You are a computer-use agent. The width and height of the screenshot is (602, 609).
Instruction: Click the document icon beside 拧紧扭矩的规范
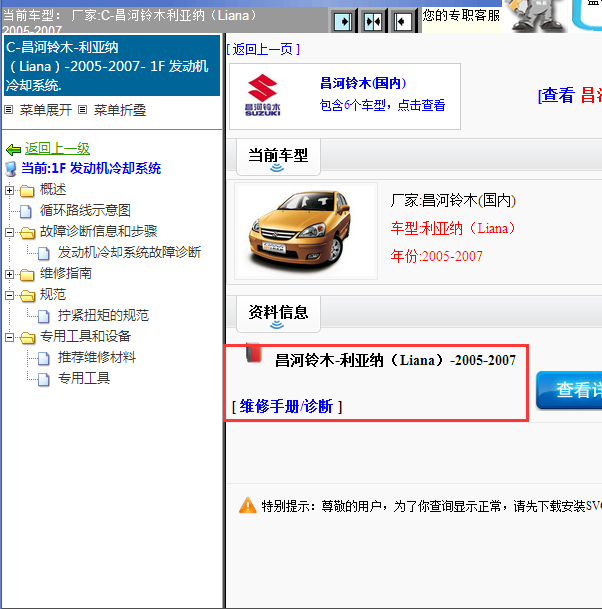43,317
